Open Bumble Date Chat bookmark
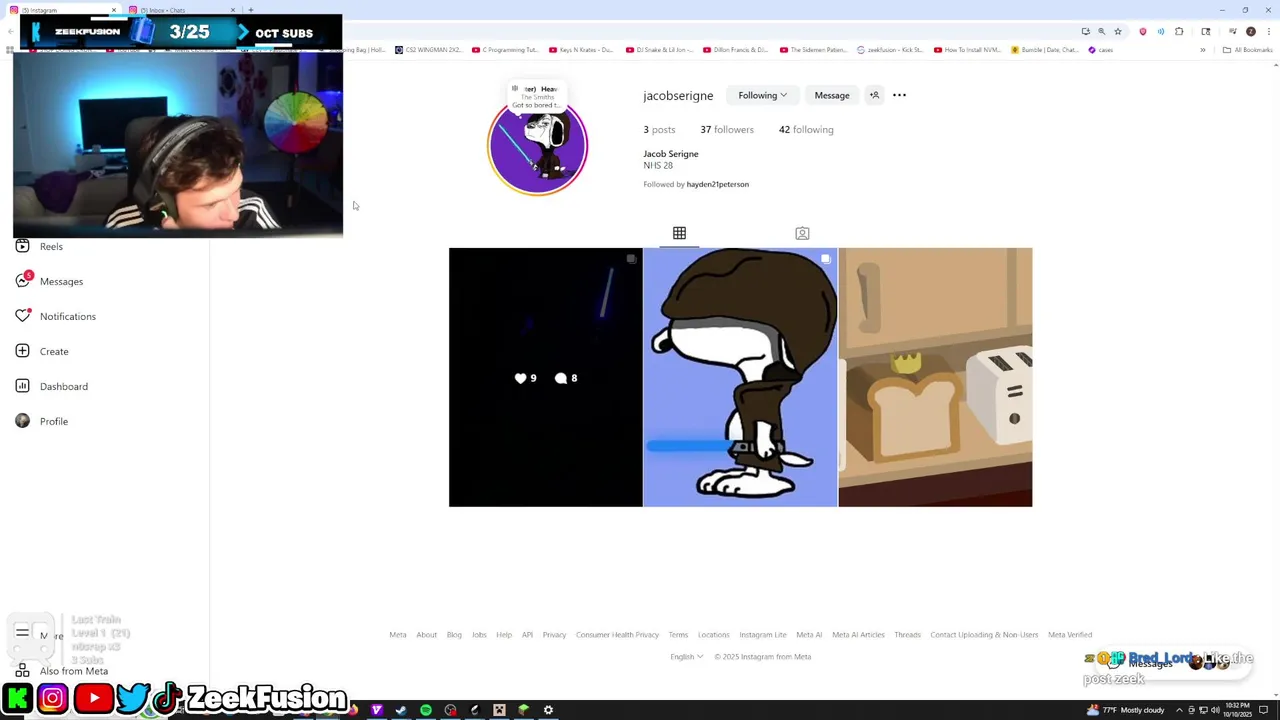This screenshot has width=1280, height=720. pos(1045,49)
